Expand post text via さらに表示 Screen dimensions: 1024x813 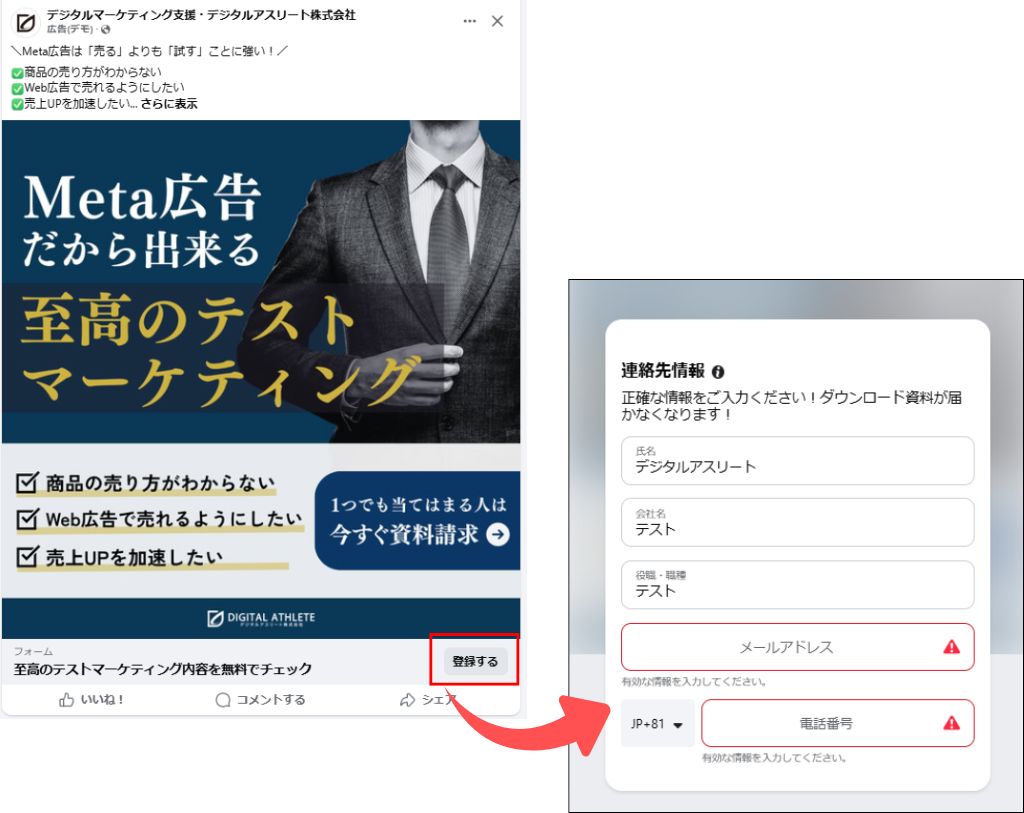[x=168, y=104]
